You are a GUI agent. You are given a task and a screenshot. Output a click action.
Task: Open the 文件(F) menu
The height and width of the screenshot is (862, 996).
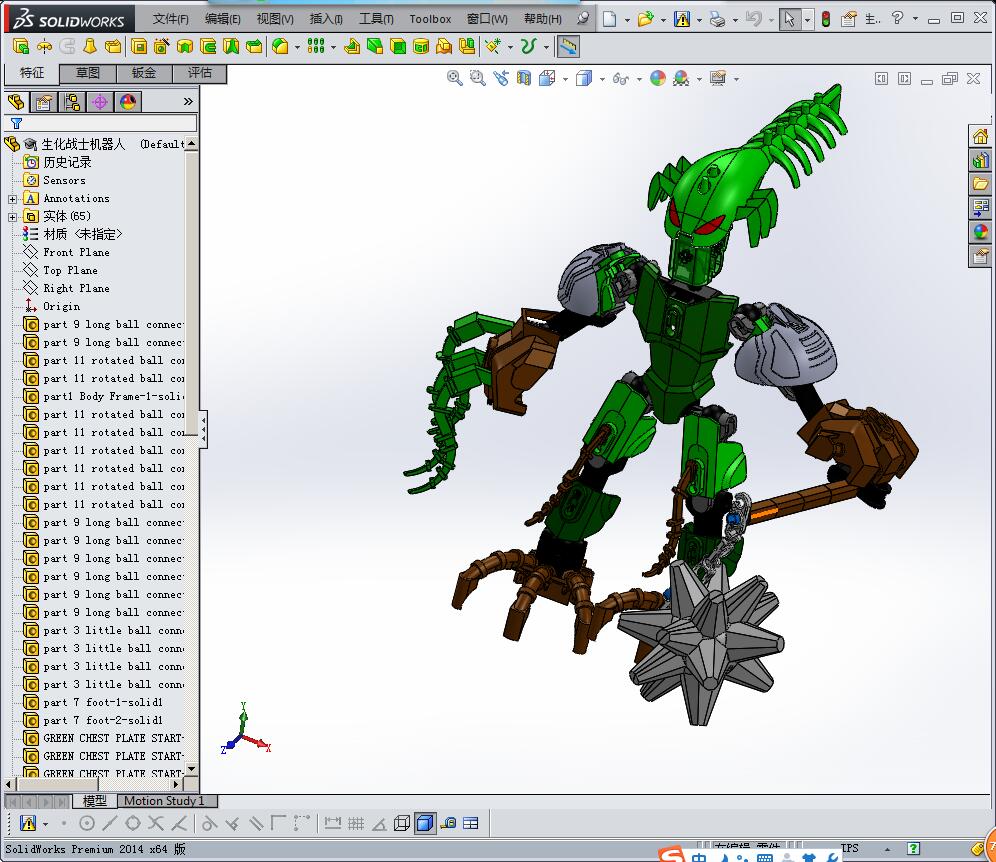pos(171,19)
